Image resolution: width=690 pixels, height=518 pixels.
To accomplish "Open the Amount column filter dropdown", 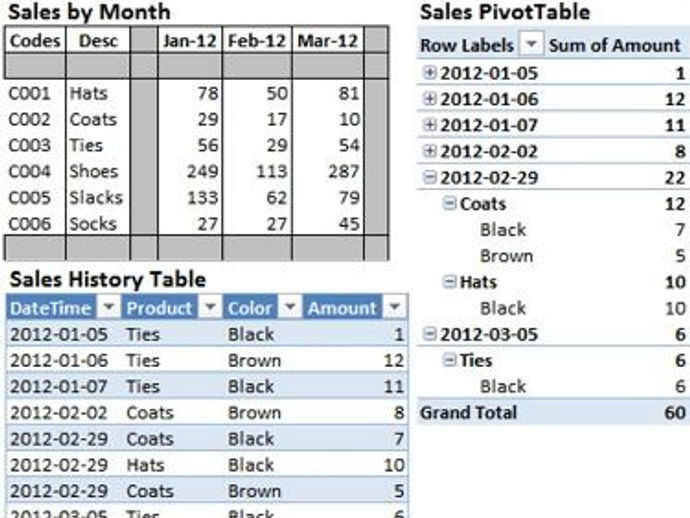I will (x=394, y=307).
